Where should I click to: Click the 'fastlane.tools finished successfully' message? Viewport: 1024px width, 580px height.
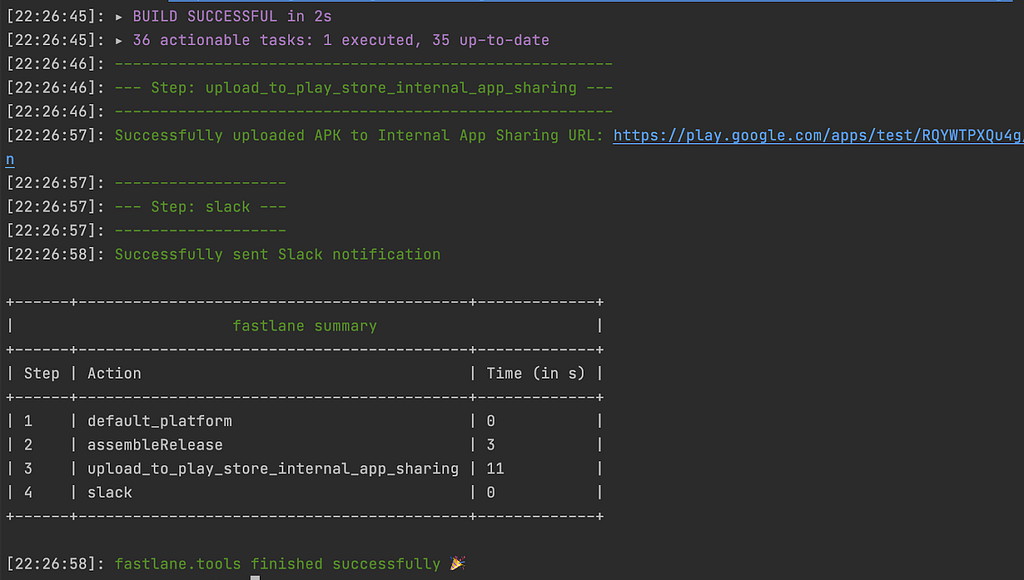[x=278, y=564]
